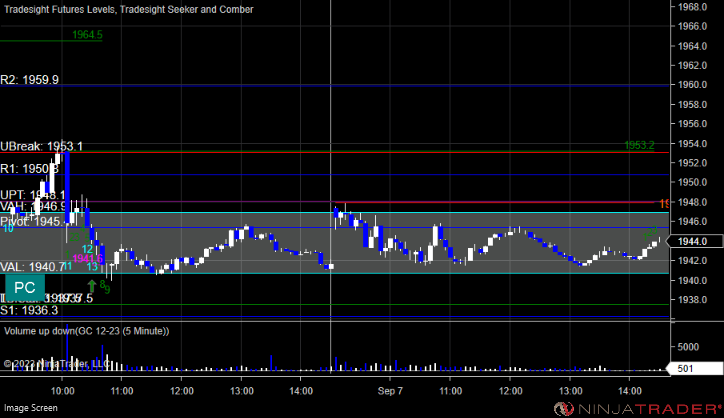Click the teal PC marker box

(25, 288)
